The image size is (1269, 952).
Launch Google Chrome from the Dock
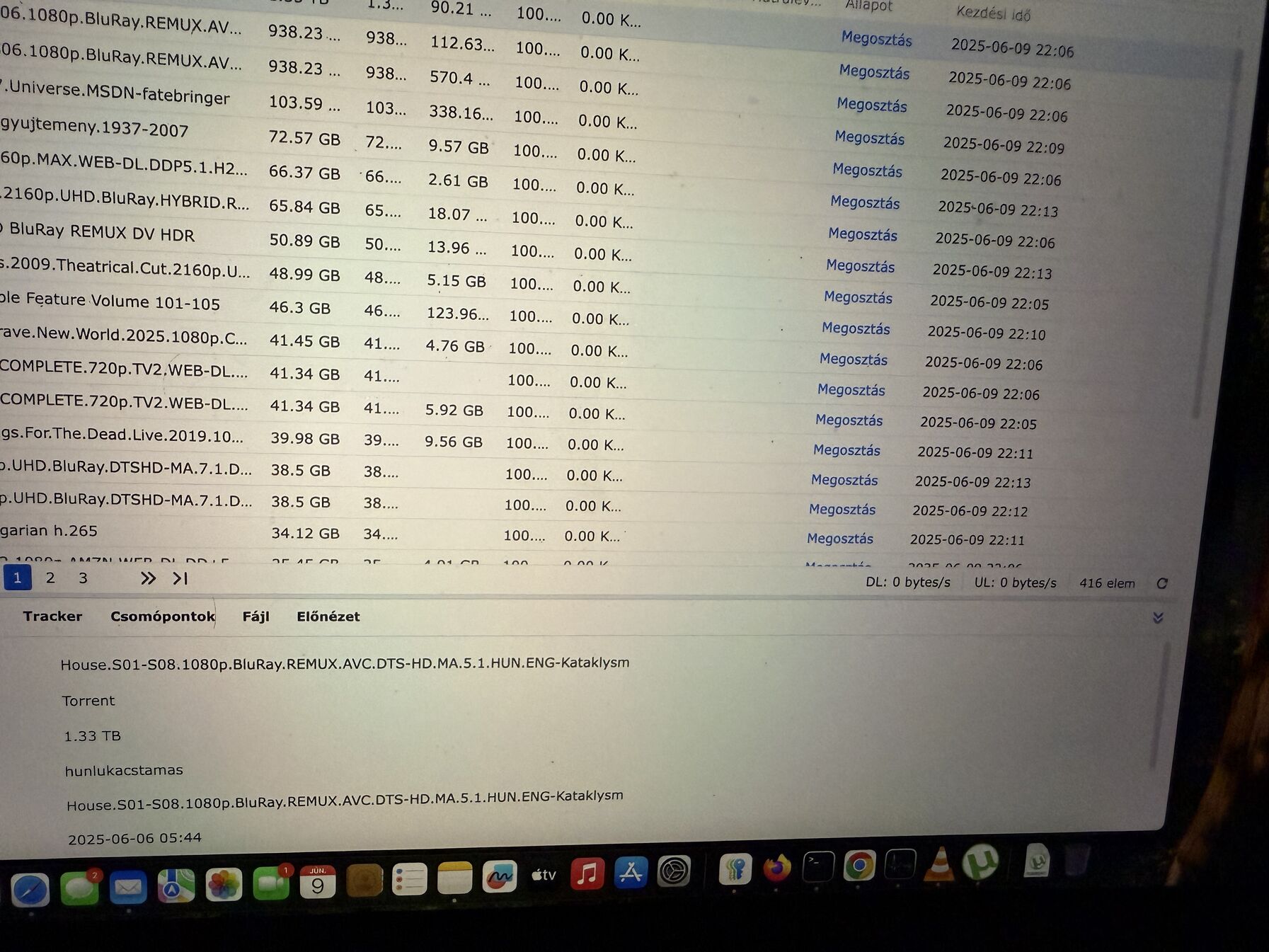859,865
